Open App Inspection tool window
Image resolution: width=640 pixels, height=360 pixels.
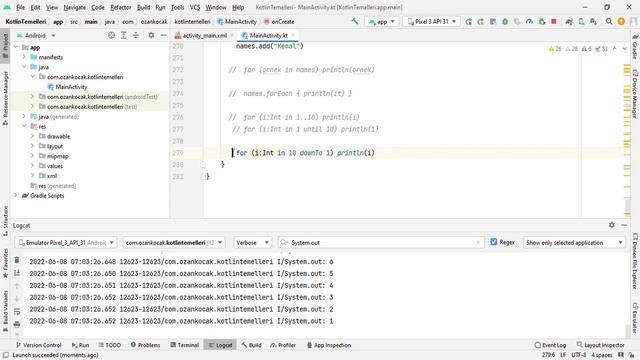click(x=329, y=345)
